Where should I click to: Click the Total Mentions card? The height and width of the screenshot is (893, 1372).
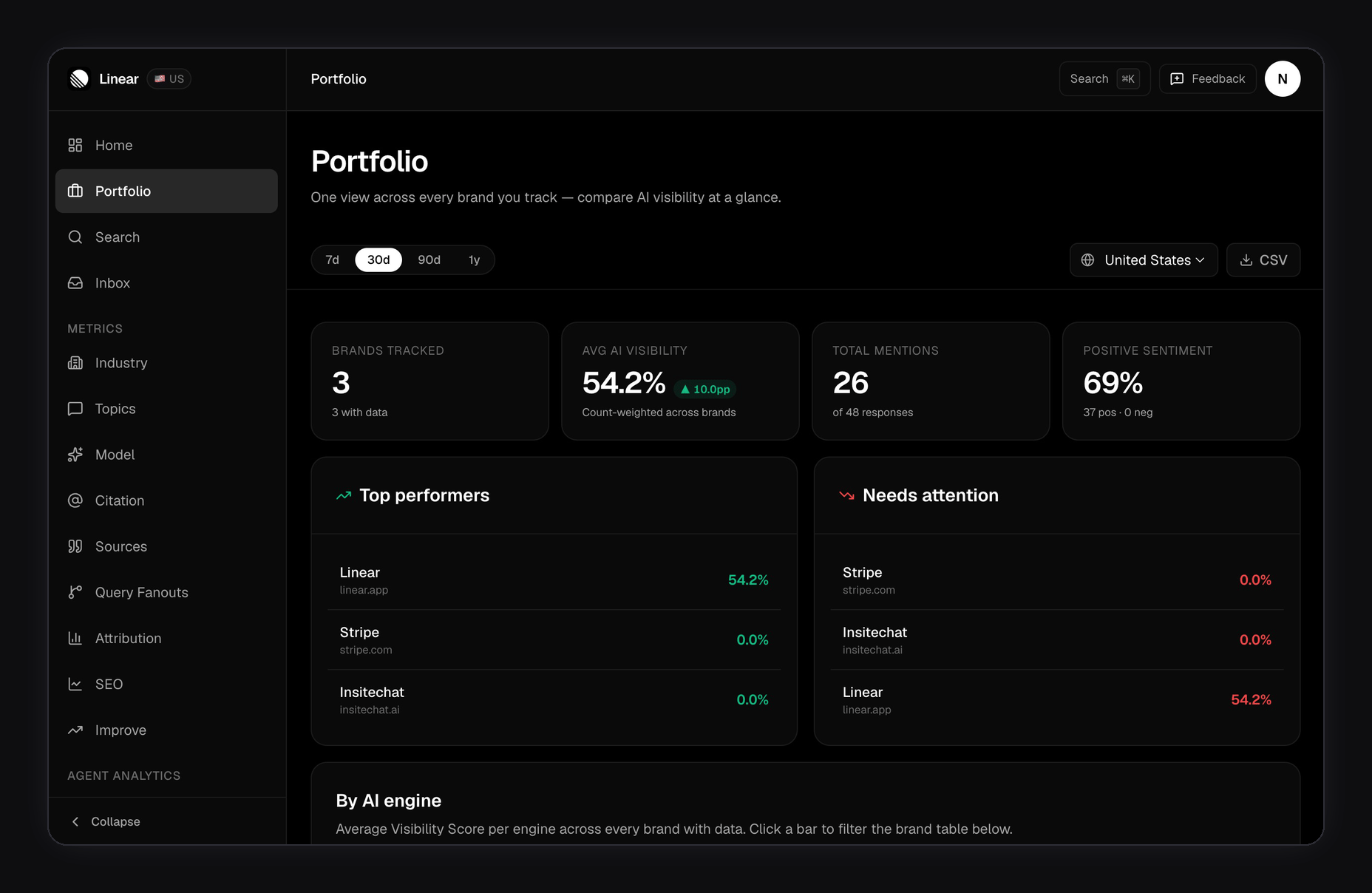[931, 381]
